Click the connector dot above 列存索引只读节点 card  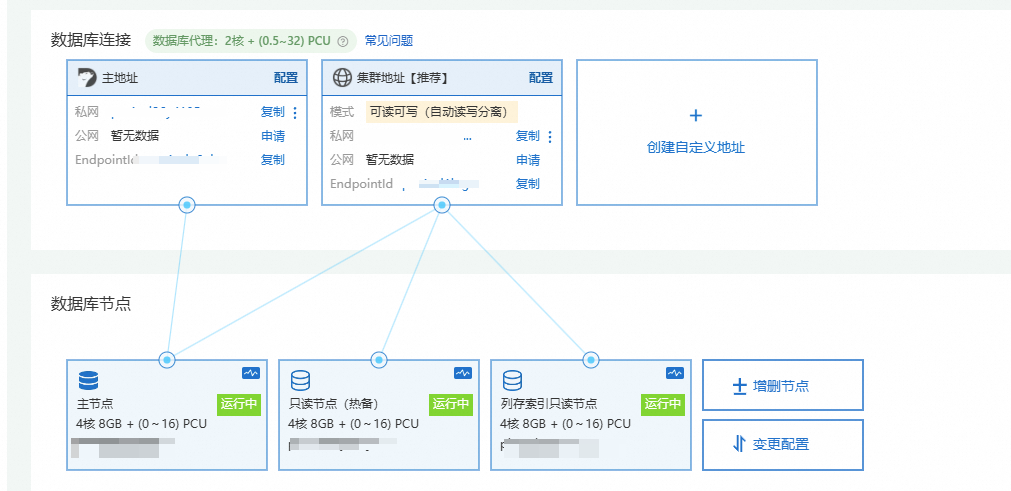coord(591,360)
